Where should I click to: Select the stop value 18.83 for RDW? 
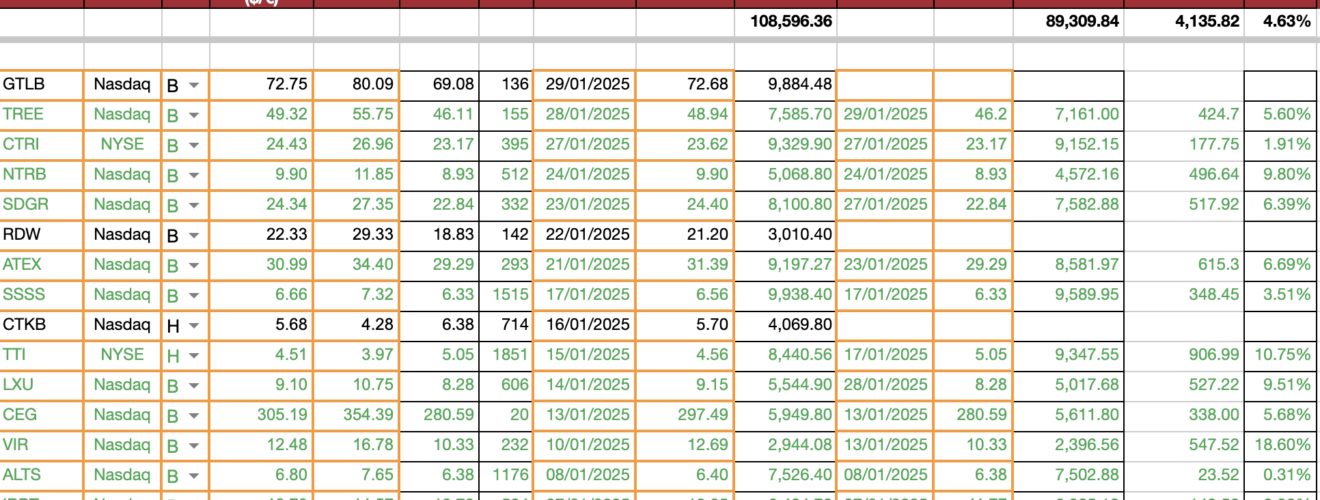coord(439,235)
